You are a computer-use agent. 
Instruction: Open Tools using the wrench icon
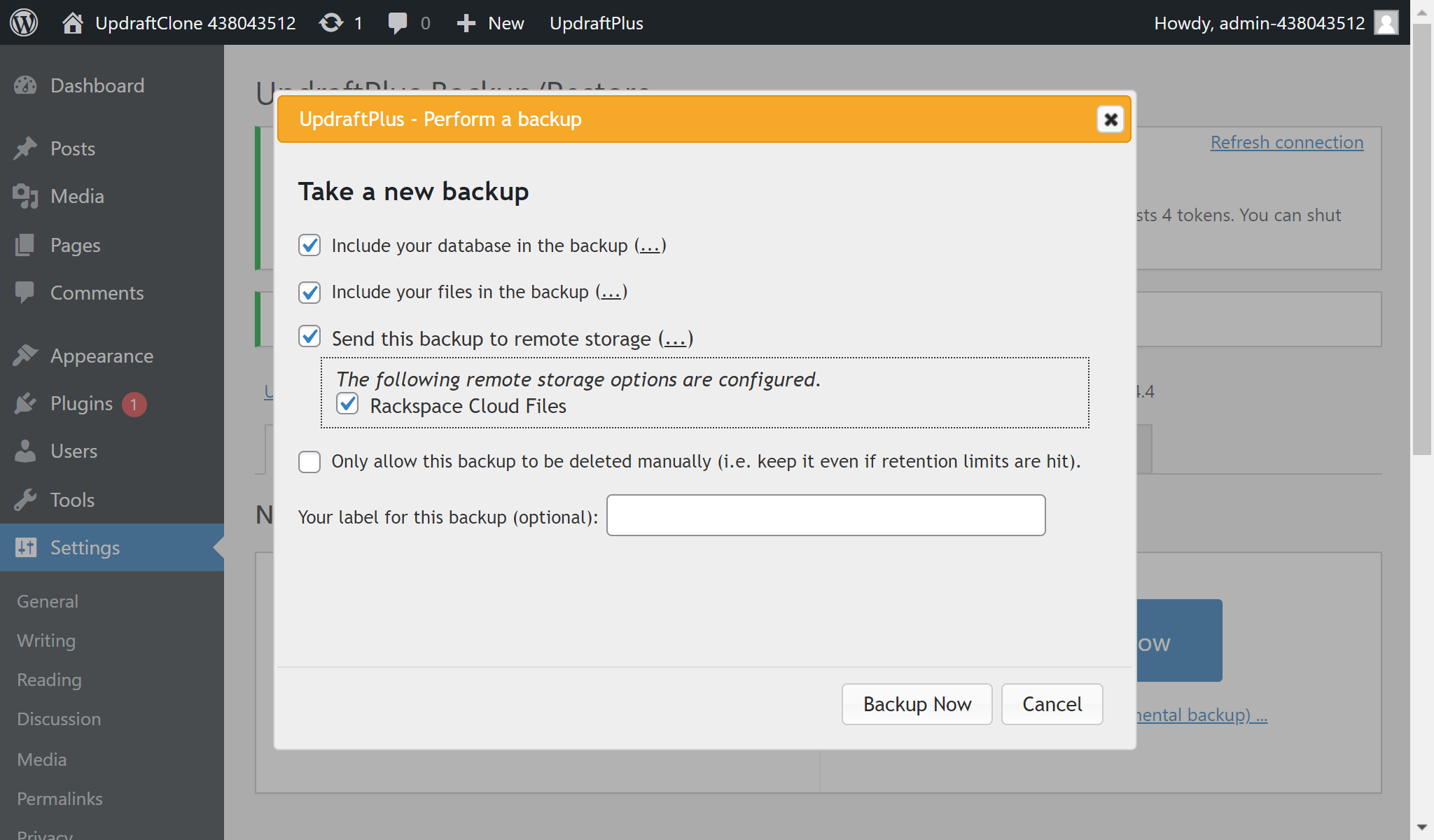[x=27, y=499]
